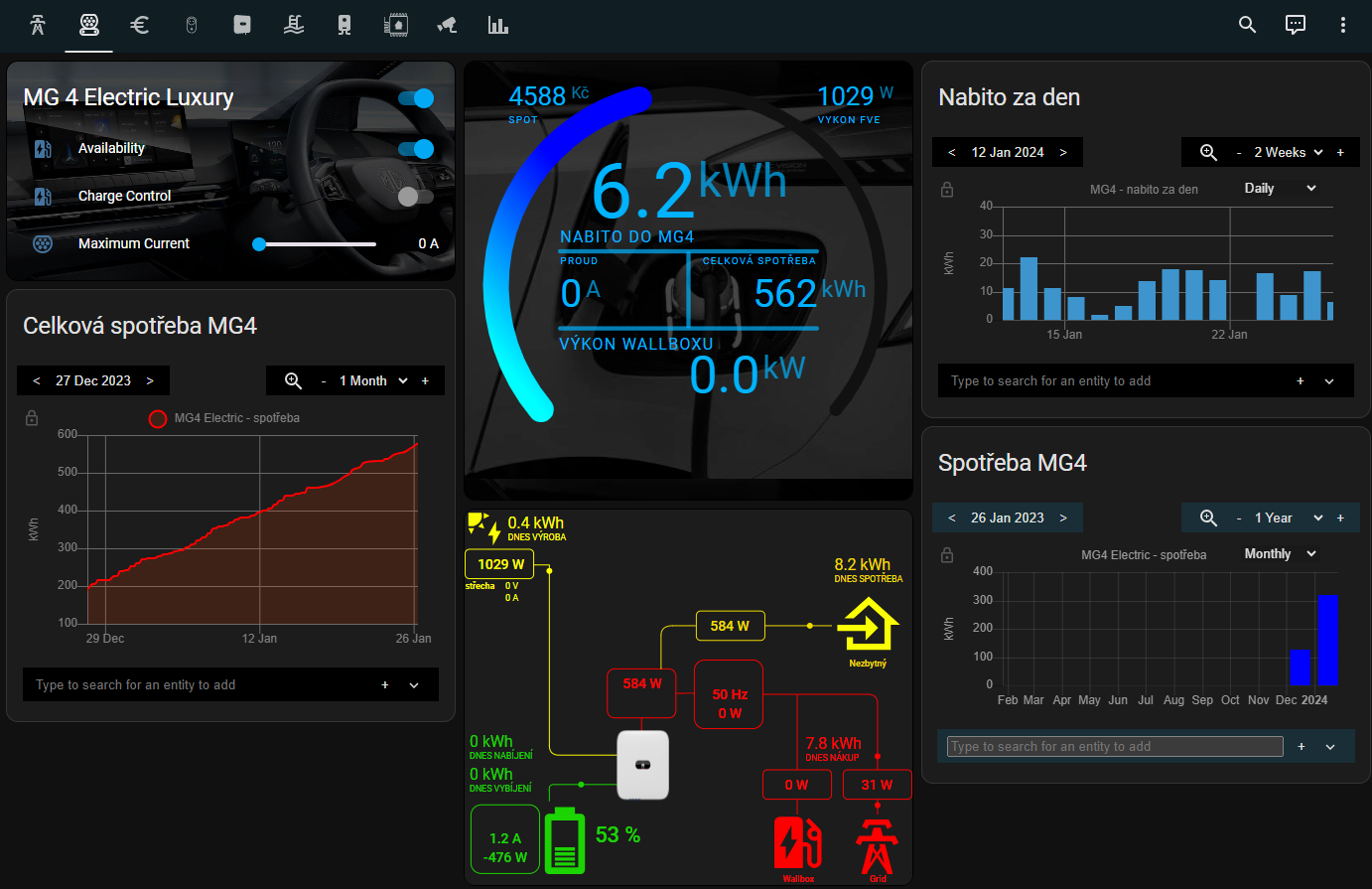Click the red Wallbox charger icon
The width and height of the screenshot is (1372, 889).
click(x=797, y=841)
